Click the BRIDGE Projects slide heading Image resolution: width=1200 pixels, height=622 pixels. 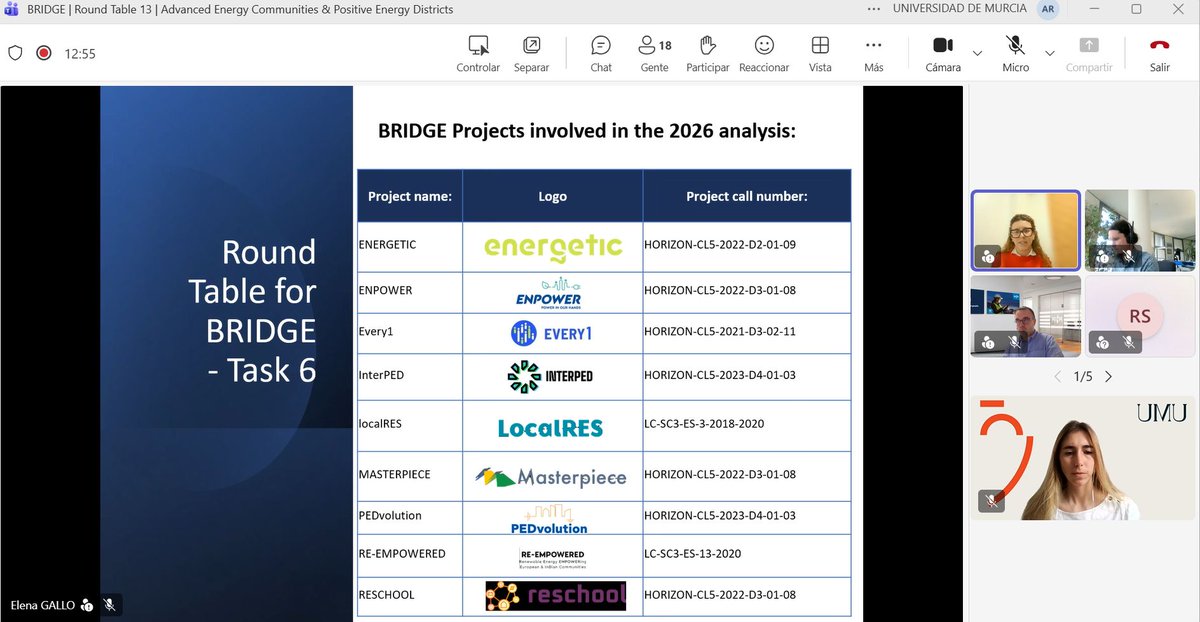(x=587, y=130)
